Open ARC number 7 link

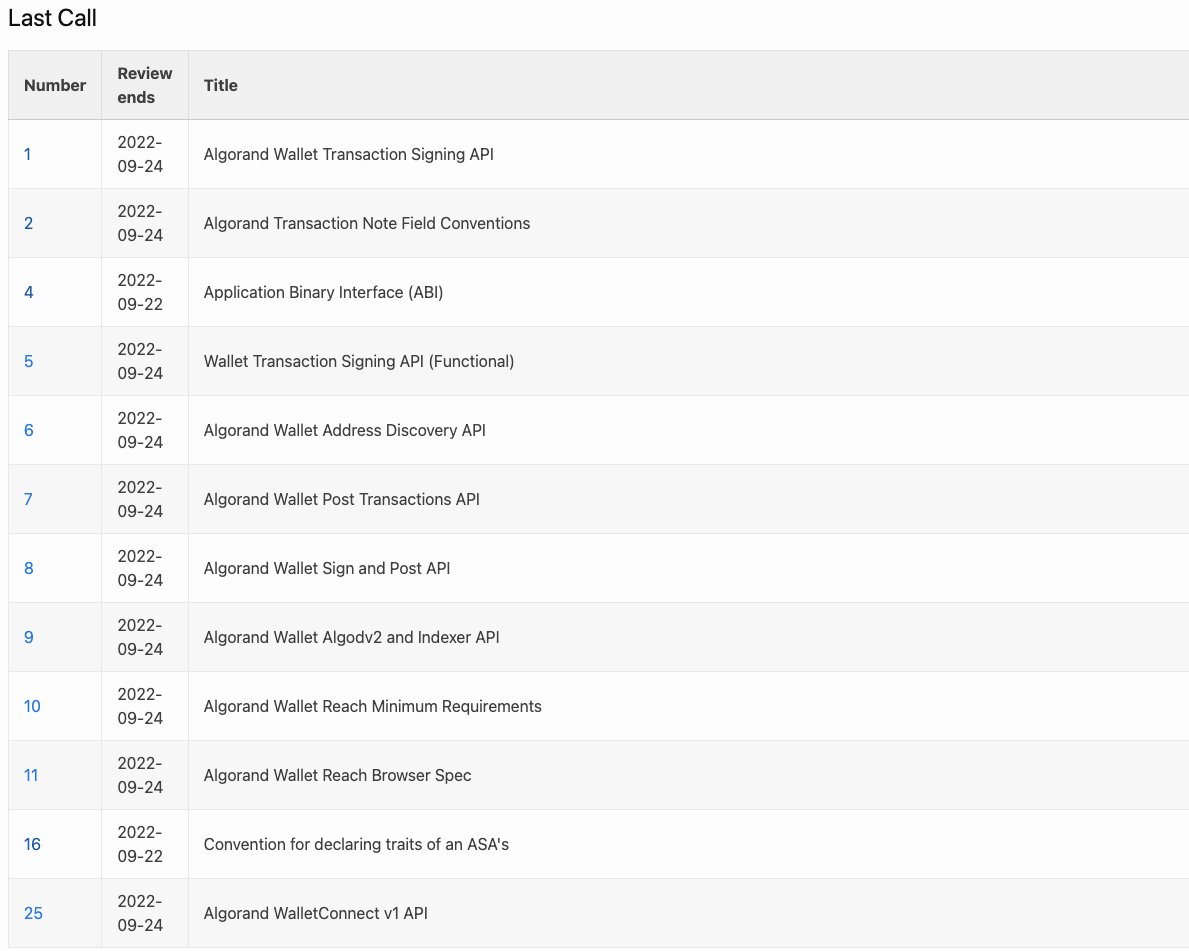pyautogui.click(x=28, y=500)
